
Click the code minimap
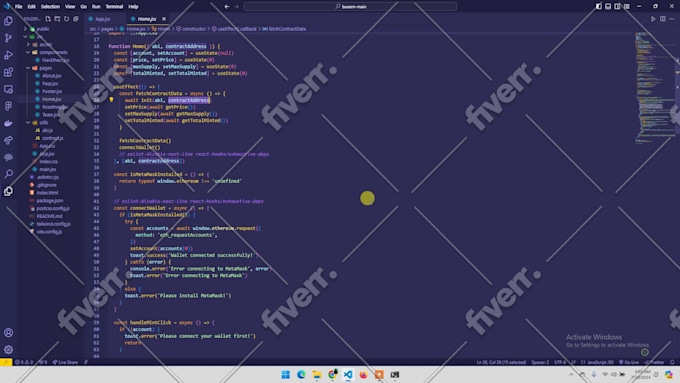654,87
